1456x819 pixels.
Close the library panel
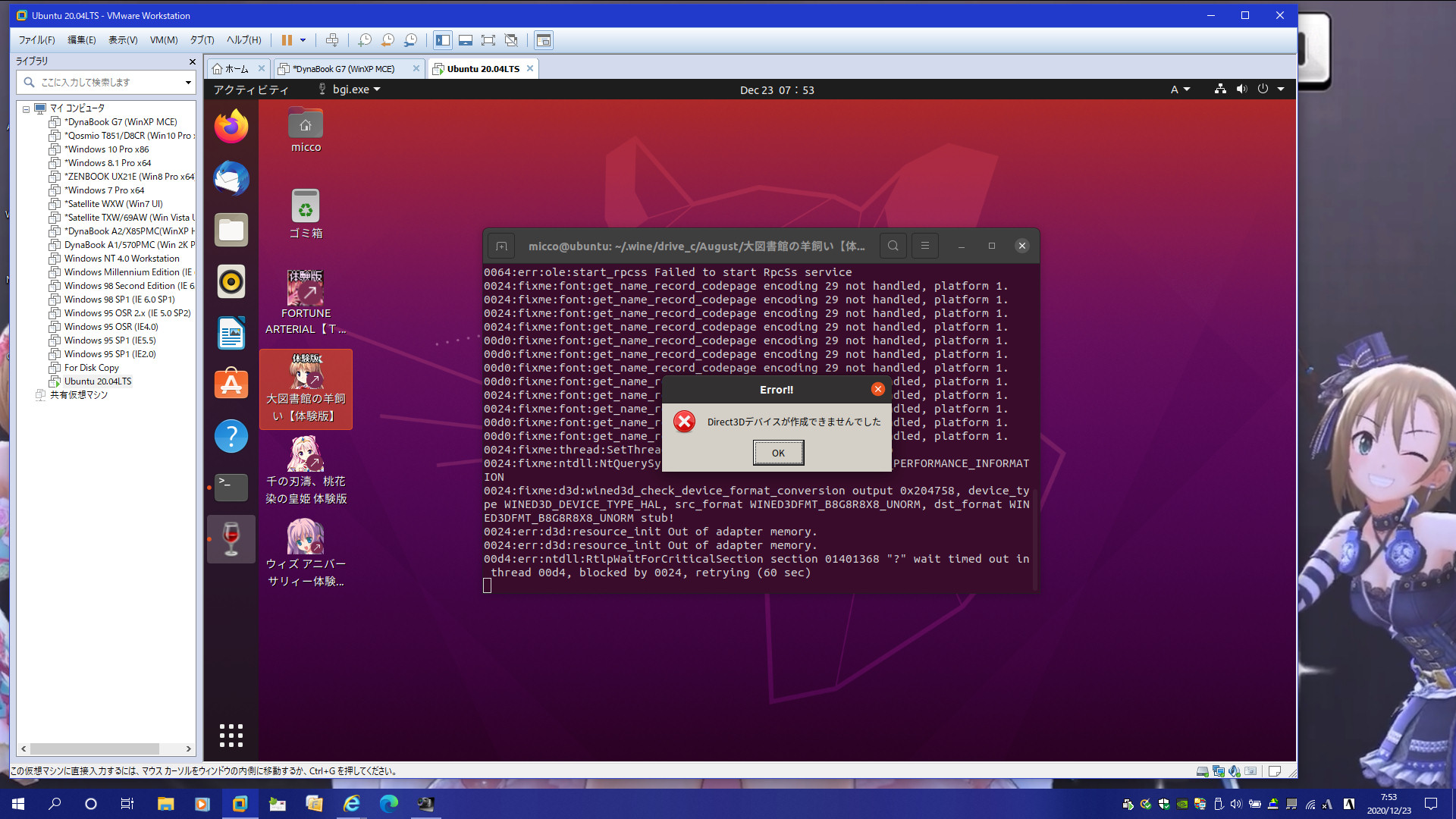click(x=192, y=61)
